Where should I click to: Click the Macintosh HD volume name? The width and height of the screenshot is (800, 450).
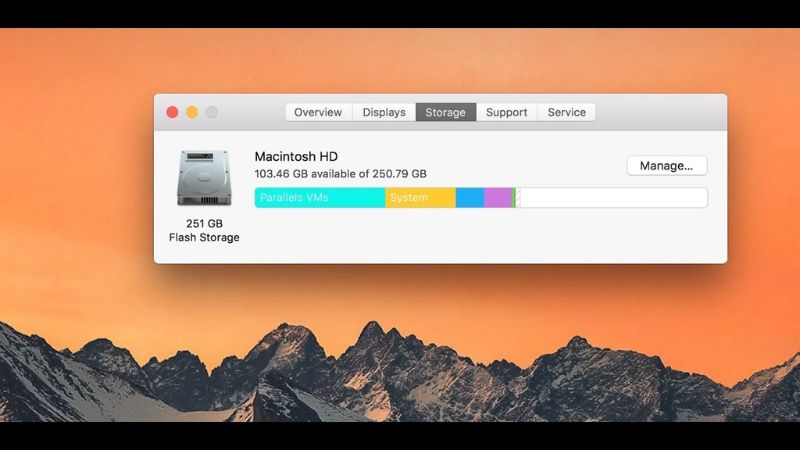[296, 157]
